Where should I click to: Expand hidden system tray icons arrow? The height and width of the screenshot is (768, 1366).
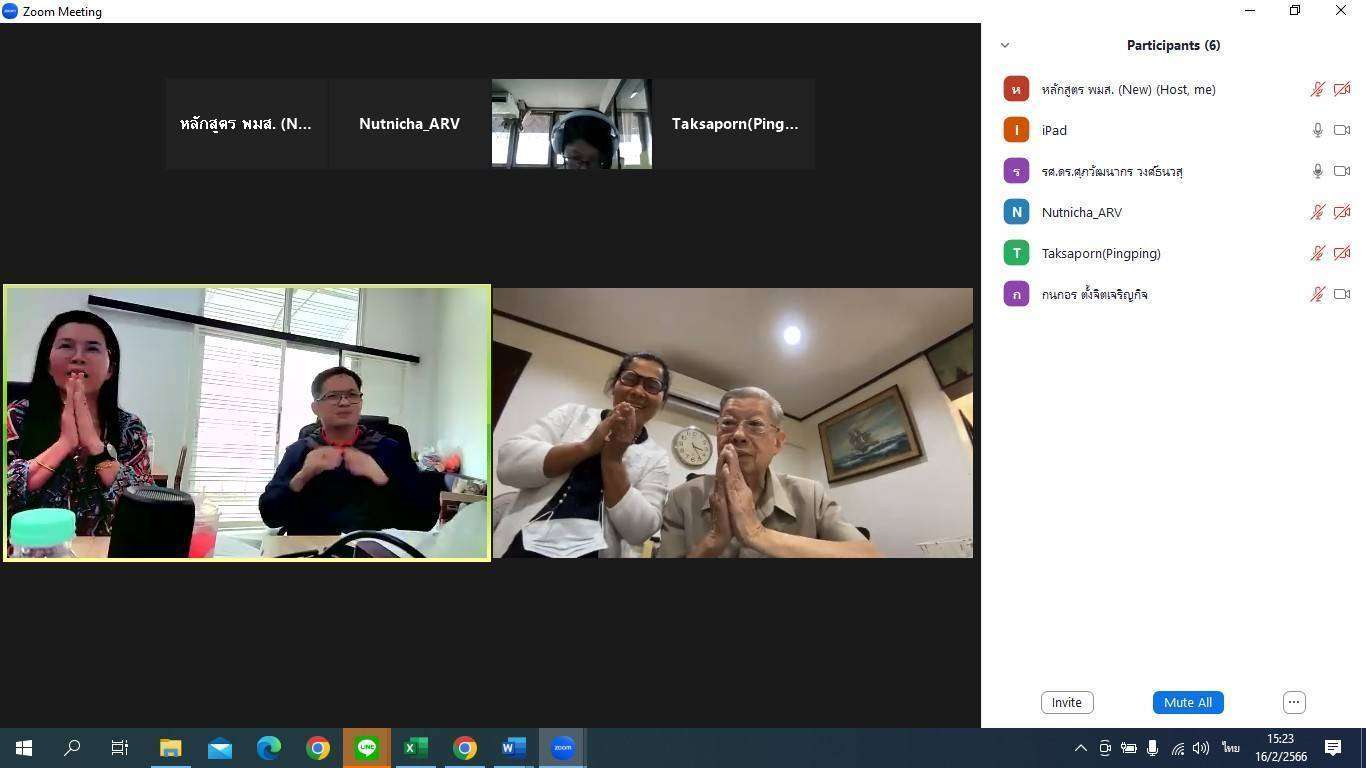[1080, 748]
